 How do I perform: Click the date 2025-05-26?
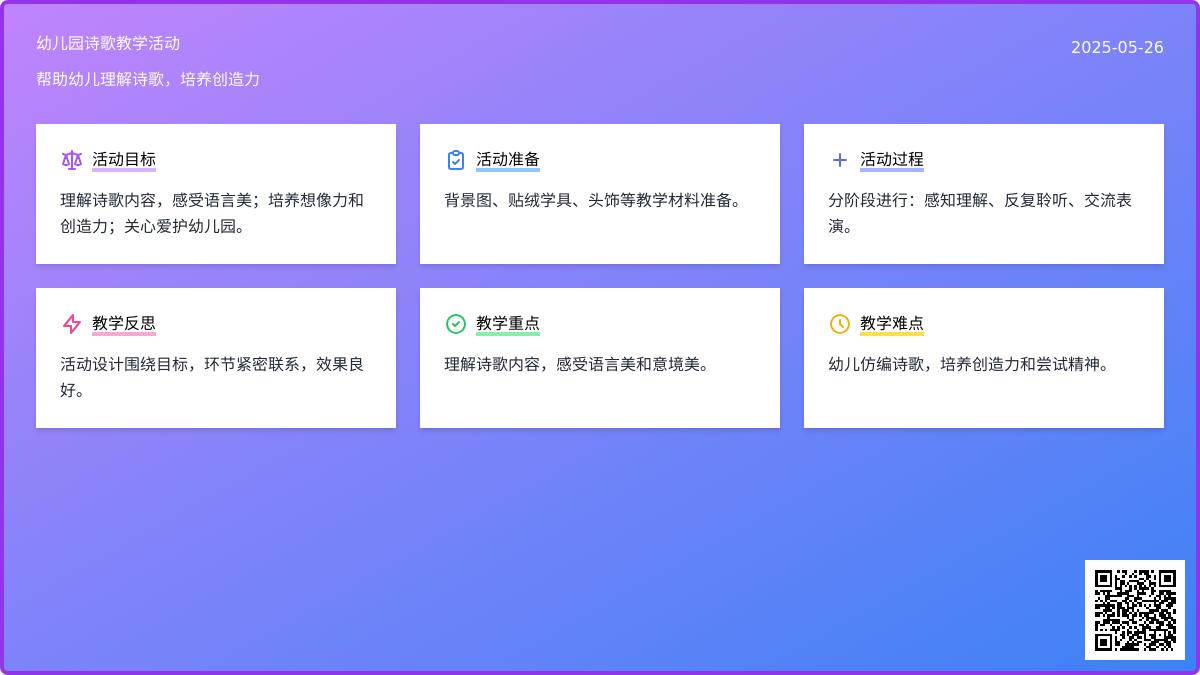click(1117, 47)
